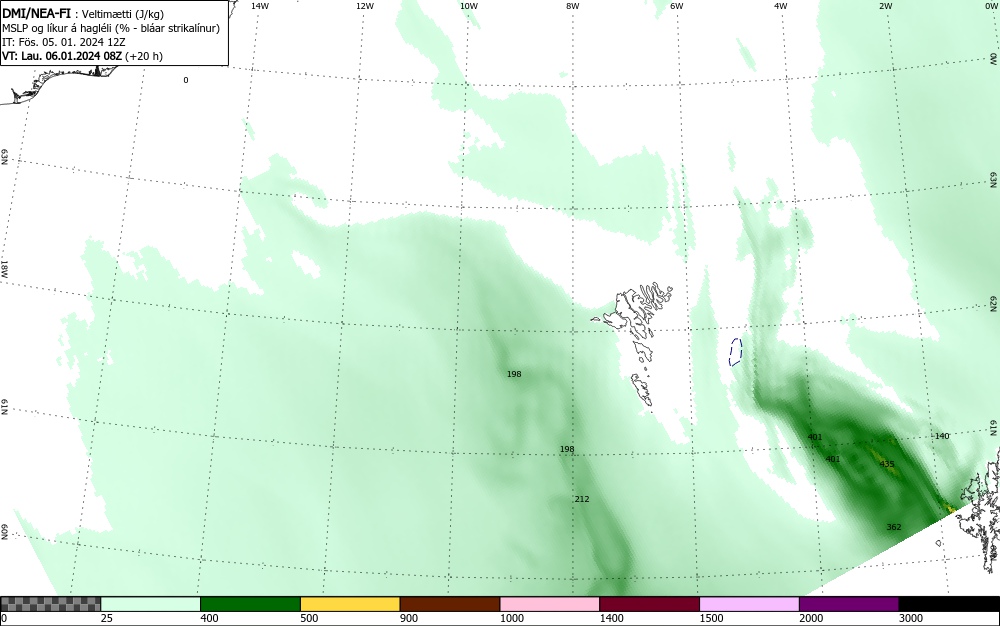The height and width of the screenshot is (626, 1000).
Task: Click the 435 value label on map
Action: [886, 464]
